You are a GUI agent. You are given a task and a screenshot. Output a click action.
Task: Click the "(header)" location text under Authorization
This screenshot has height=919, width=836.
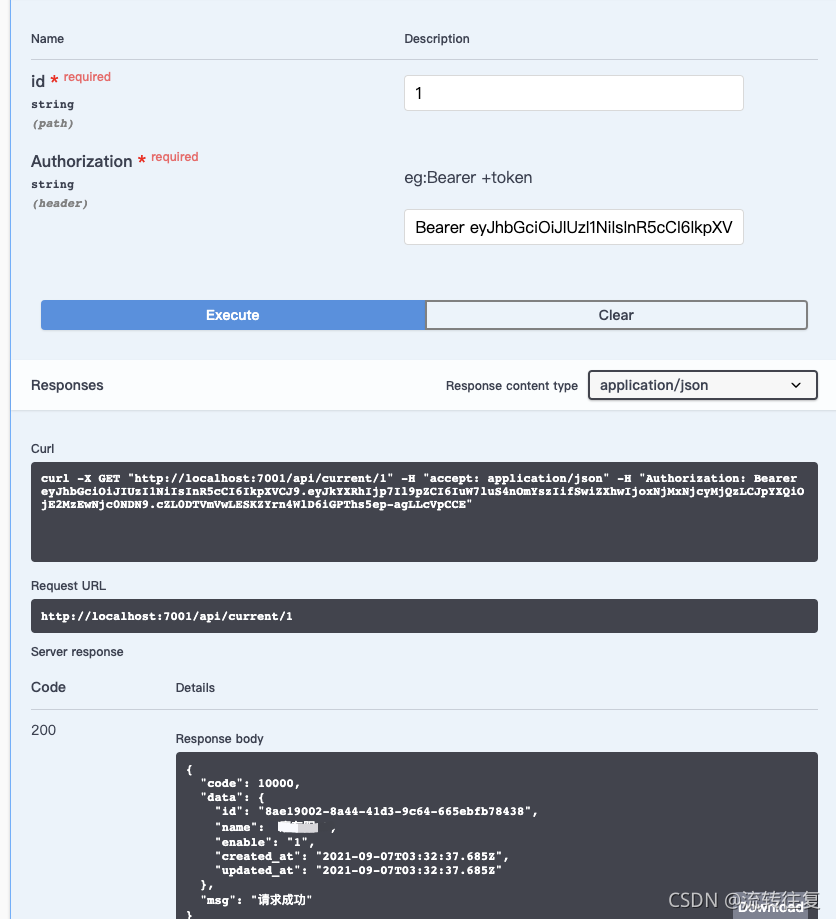(60, 203)
